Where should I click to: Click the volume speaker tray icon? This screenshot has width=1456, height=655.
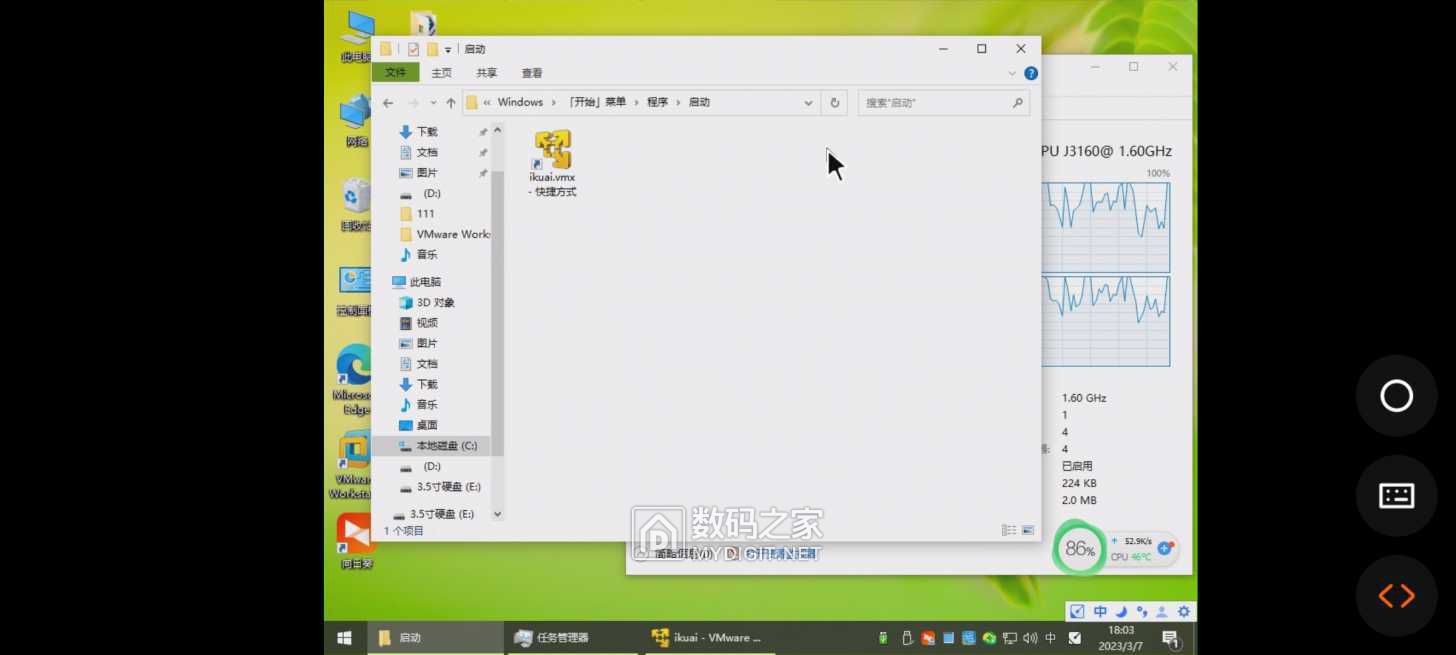pyautogui.click(x=1030, y=638)
